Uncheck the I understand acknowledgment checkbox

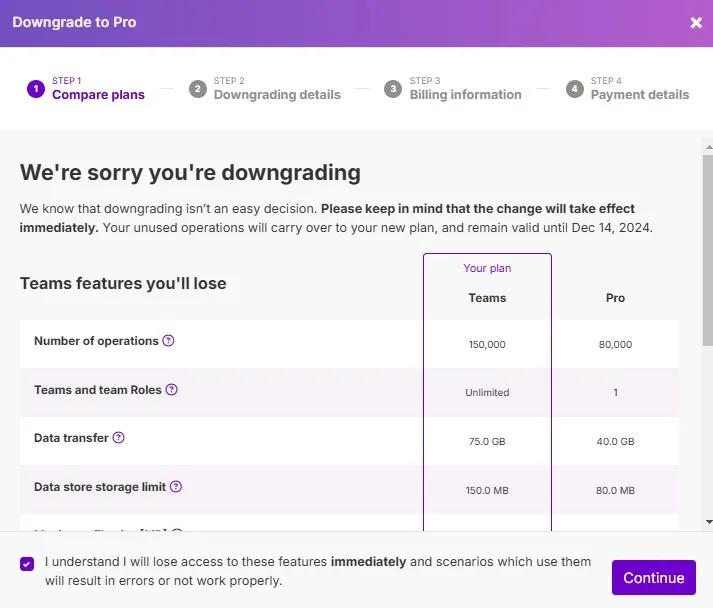pyautogui.click(x=27, y=564)
